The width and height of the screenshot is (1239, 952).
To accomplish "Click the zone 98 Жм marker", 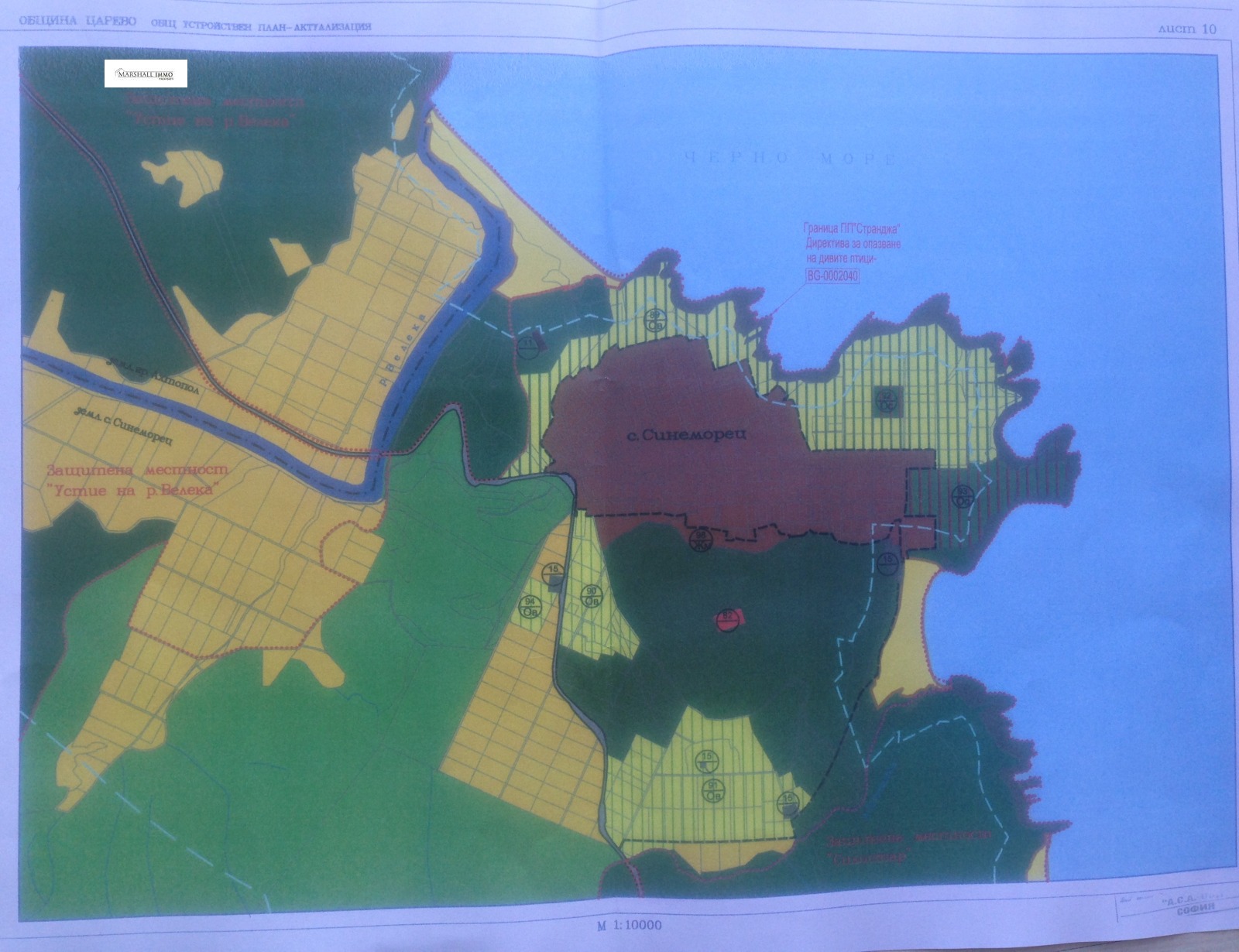I will pos(701,541).
